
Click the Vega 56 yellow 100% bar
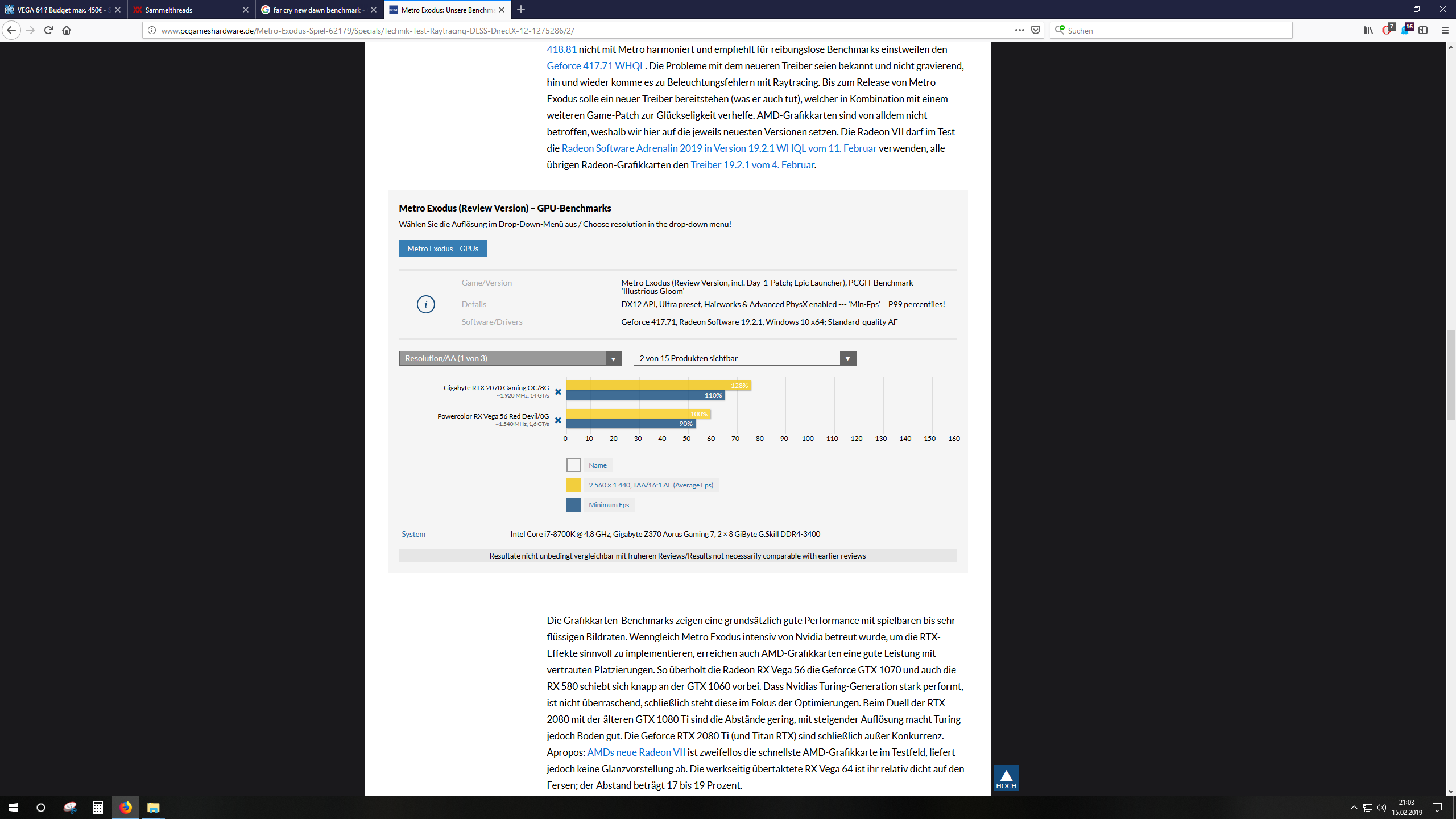639,414
